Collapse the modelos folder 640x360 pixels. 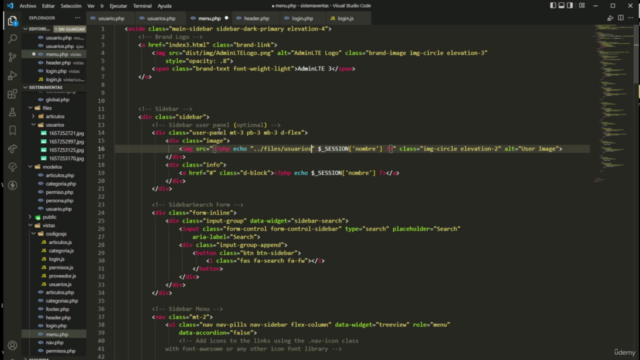[x=31, y=167]
